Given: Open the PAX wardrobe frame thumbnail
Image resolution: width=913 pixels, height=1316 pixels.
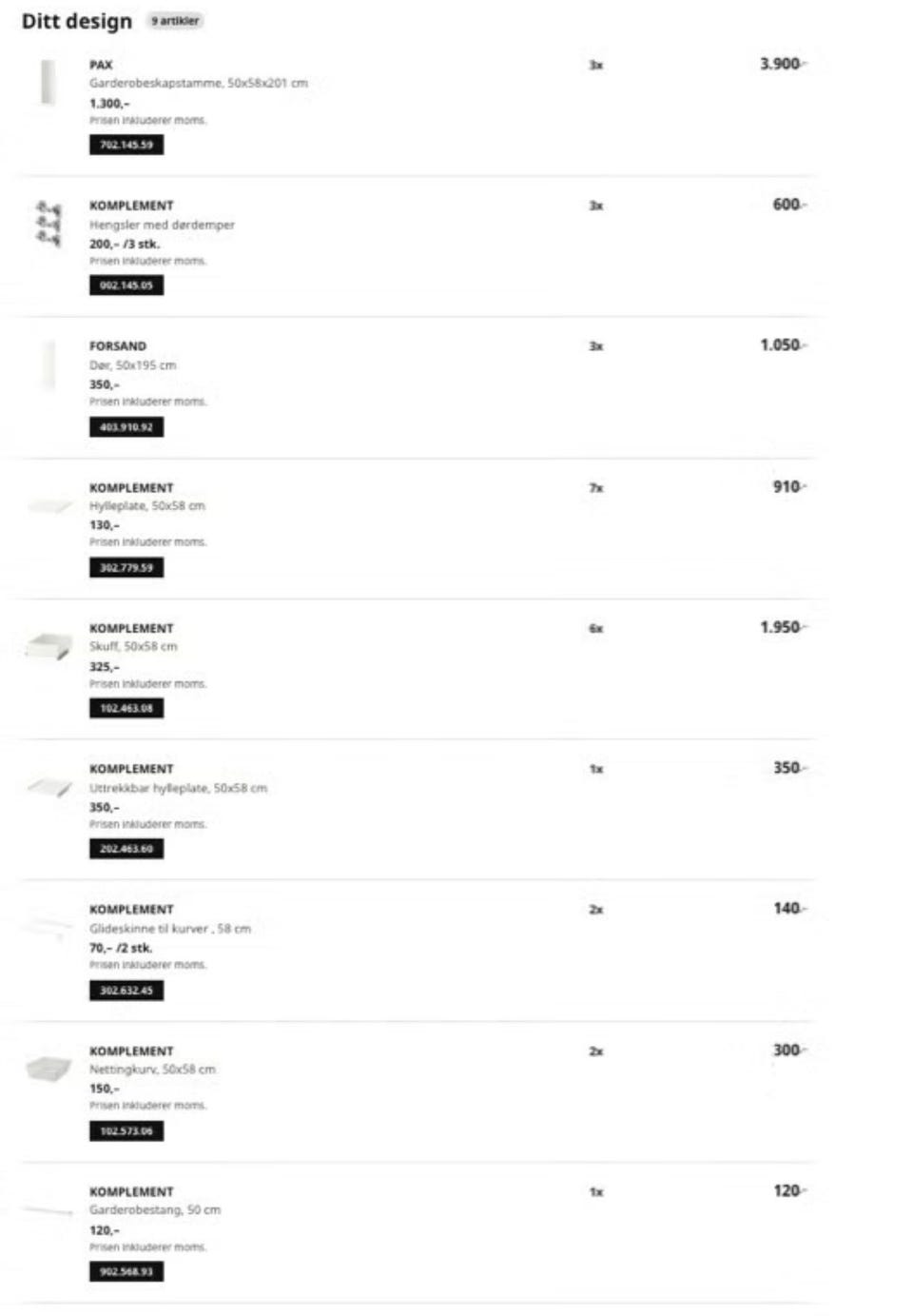Looking at the screenshot, I should click(48, 83).
